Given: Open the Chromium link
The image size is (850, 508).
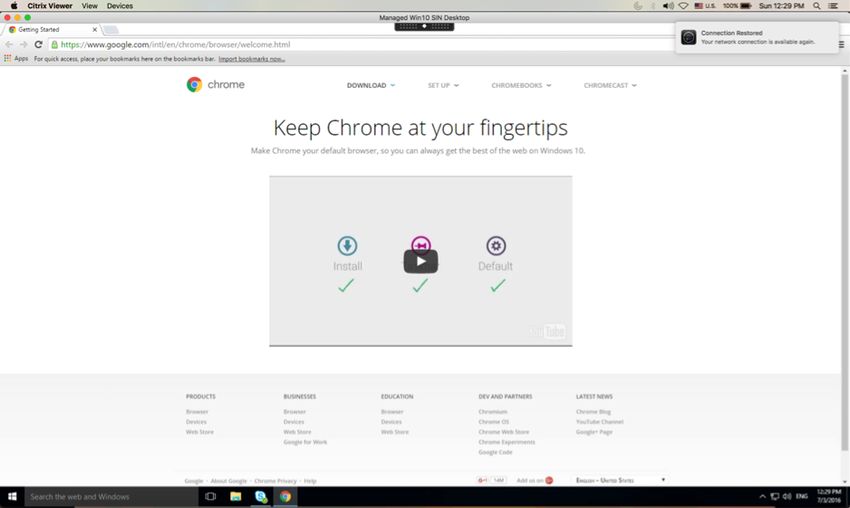Looking at the screenshot, I should tap(493, 411).
